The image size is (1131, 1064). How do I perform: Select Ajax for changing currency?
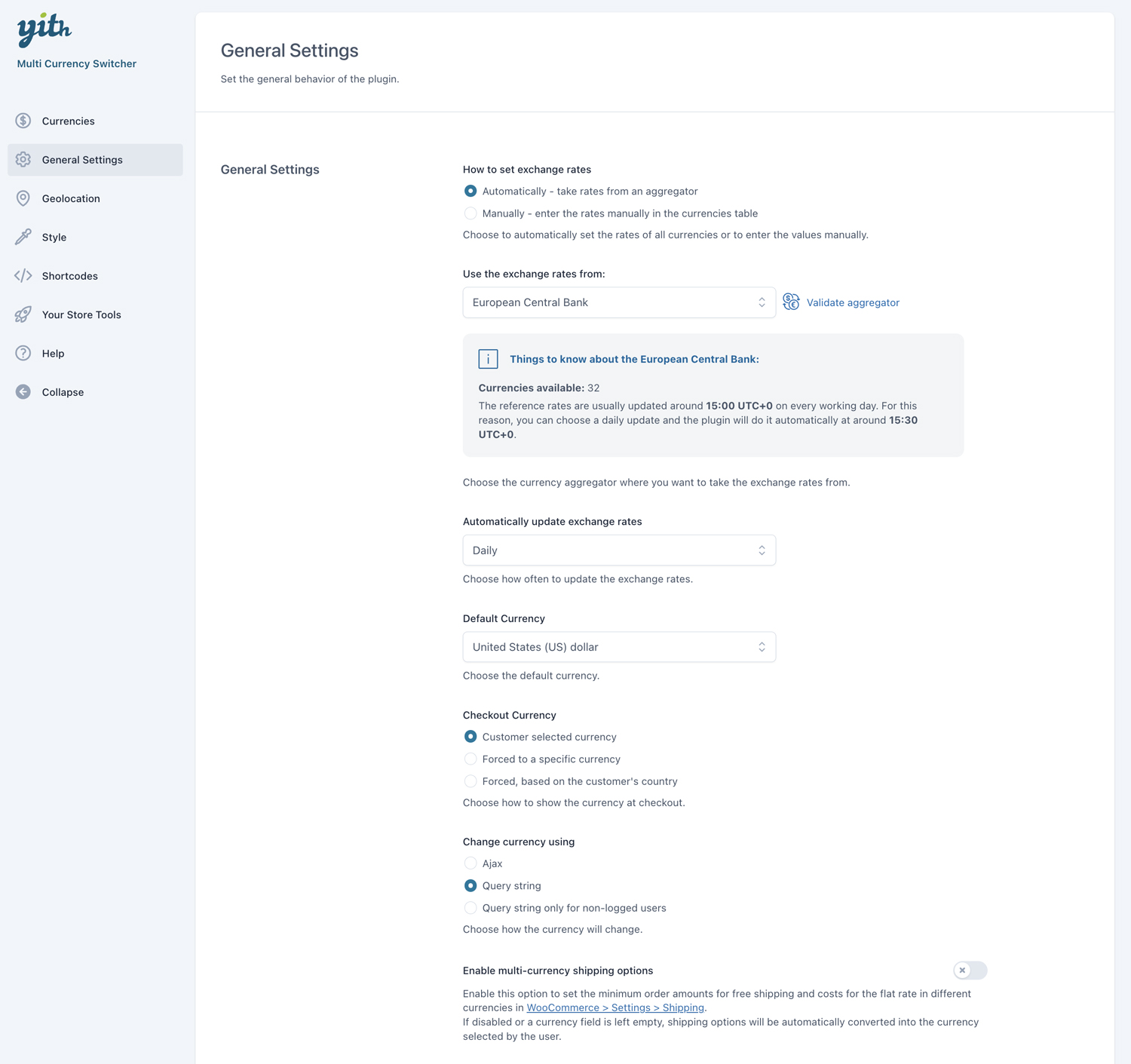pyautogui.click(x=470, y=863)
